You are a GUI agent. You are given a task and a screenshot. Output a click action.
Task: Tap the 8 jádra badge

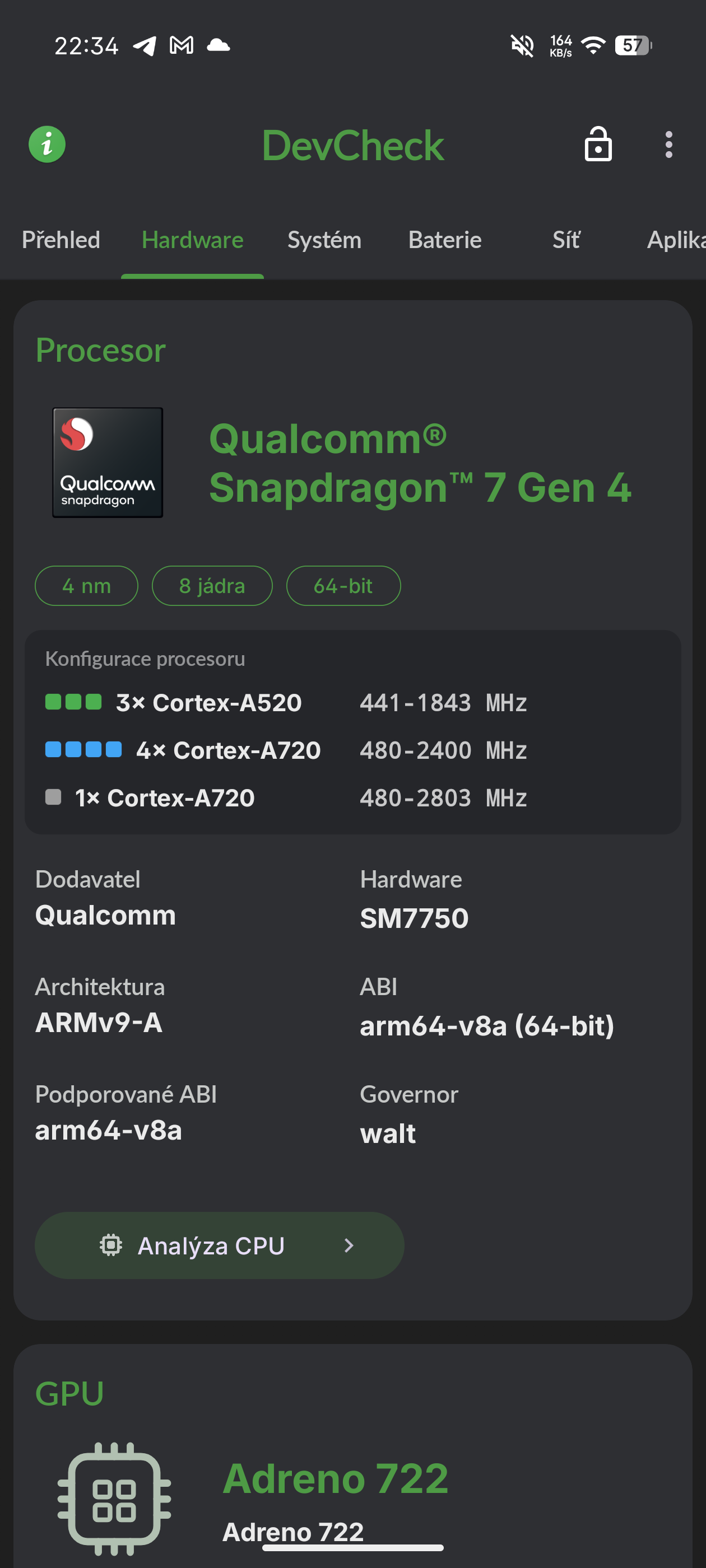[211, 586]
